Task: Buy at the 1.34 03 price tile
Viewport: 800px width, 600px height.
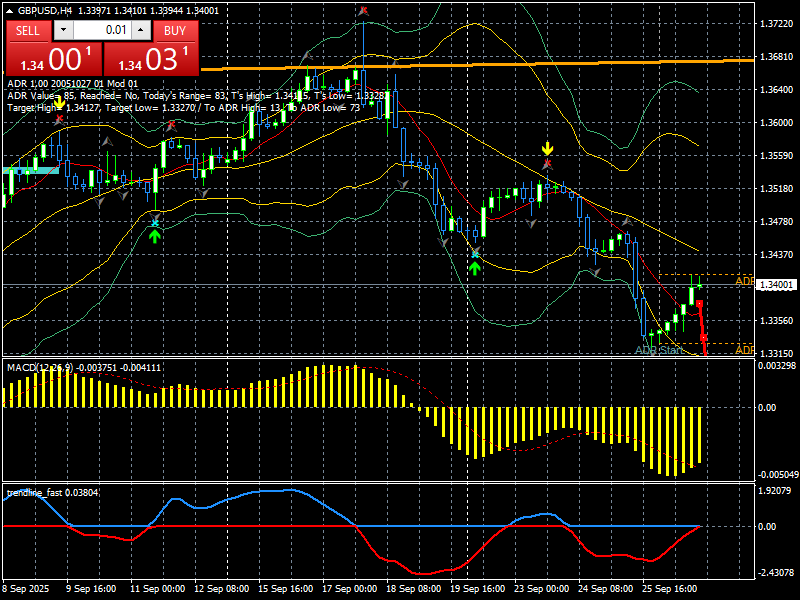Action: click(151, 59)
